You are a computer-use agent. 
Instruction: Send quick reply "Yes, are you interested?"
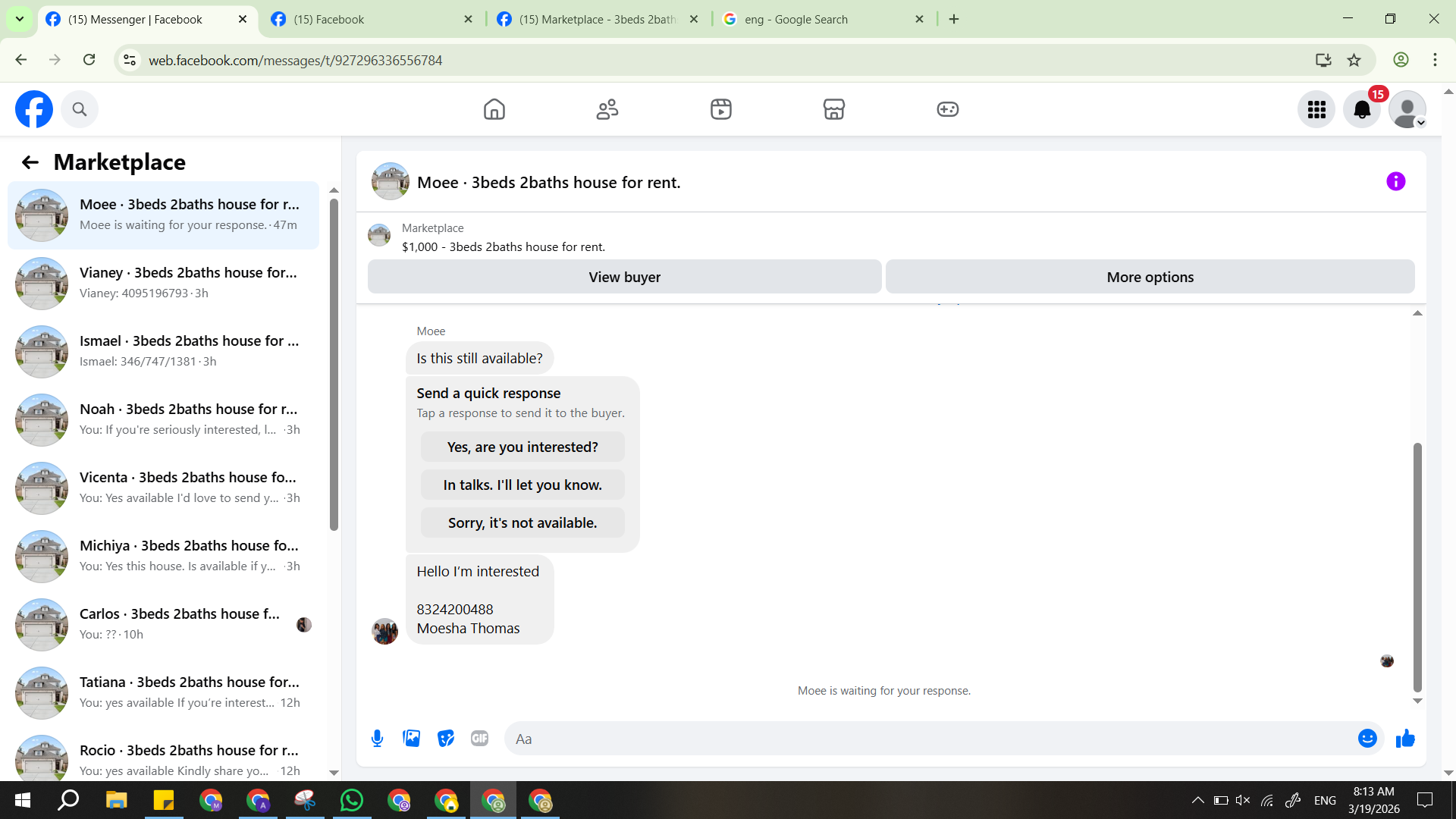point(522,447)
